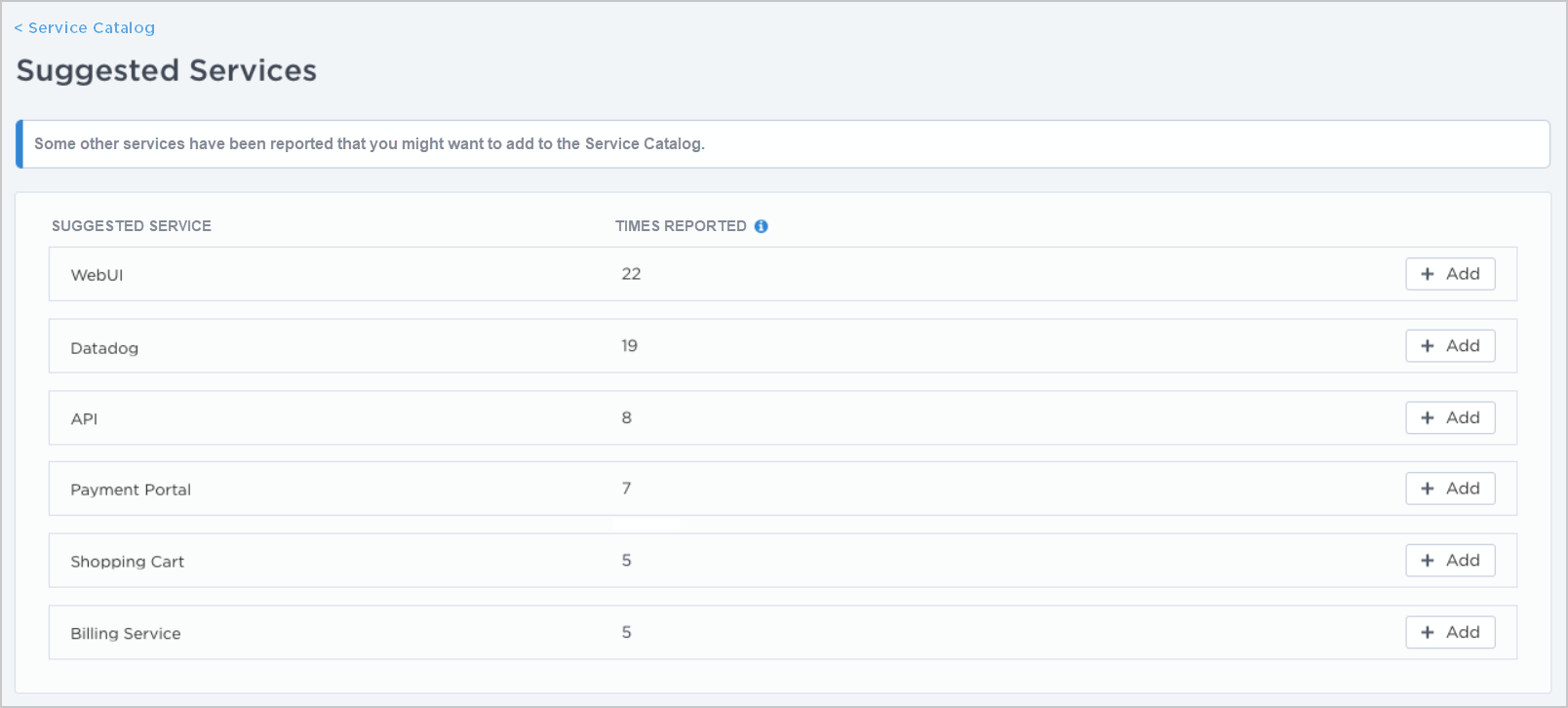
Task: Click the info banner about reported services
Action: (783, 144)
